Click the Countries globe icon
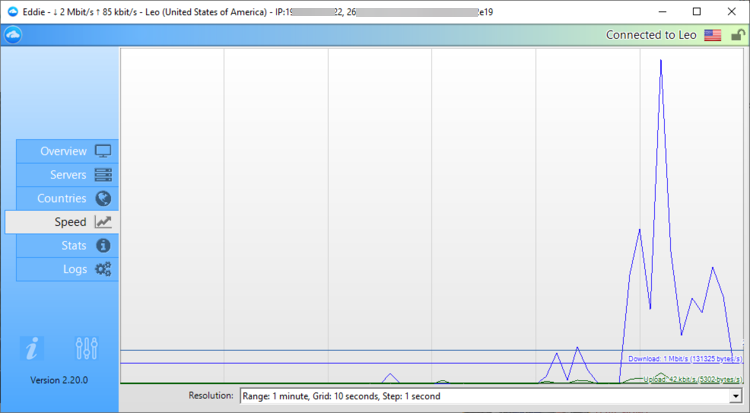The width and height of the screenshot is (750, 413). [x=103, y=198]
